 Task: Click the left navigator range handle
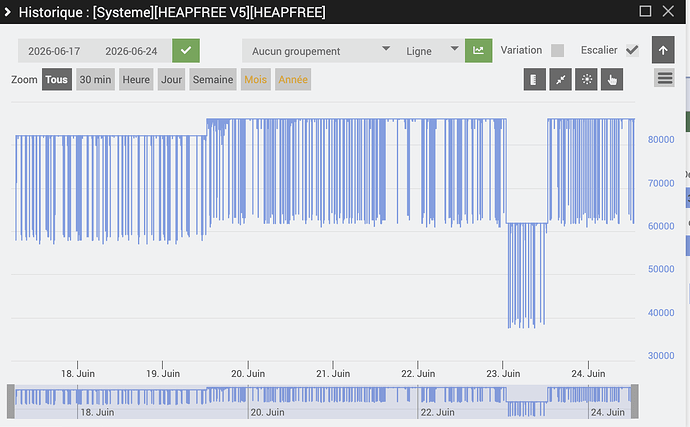coord(11,401)
